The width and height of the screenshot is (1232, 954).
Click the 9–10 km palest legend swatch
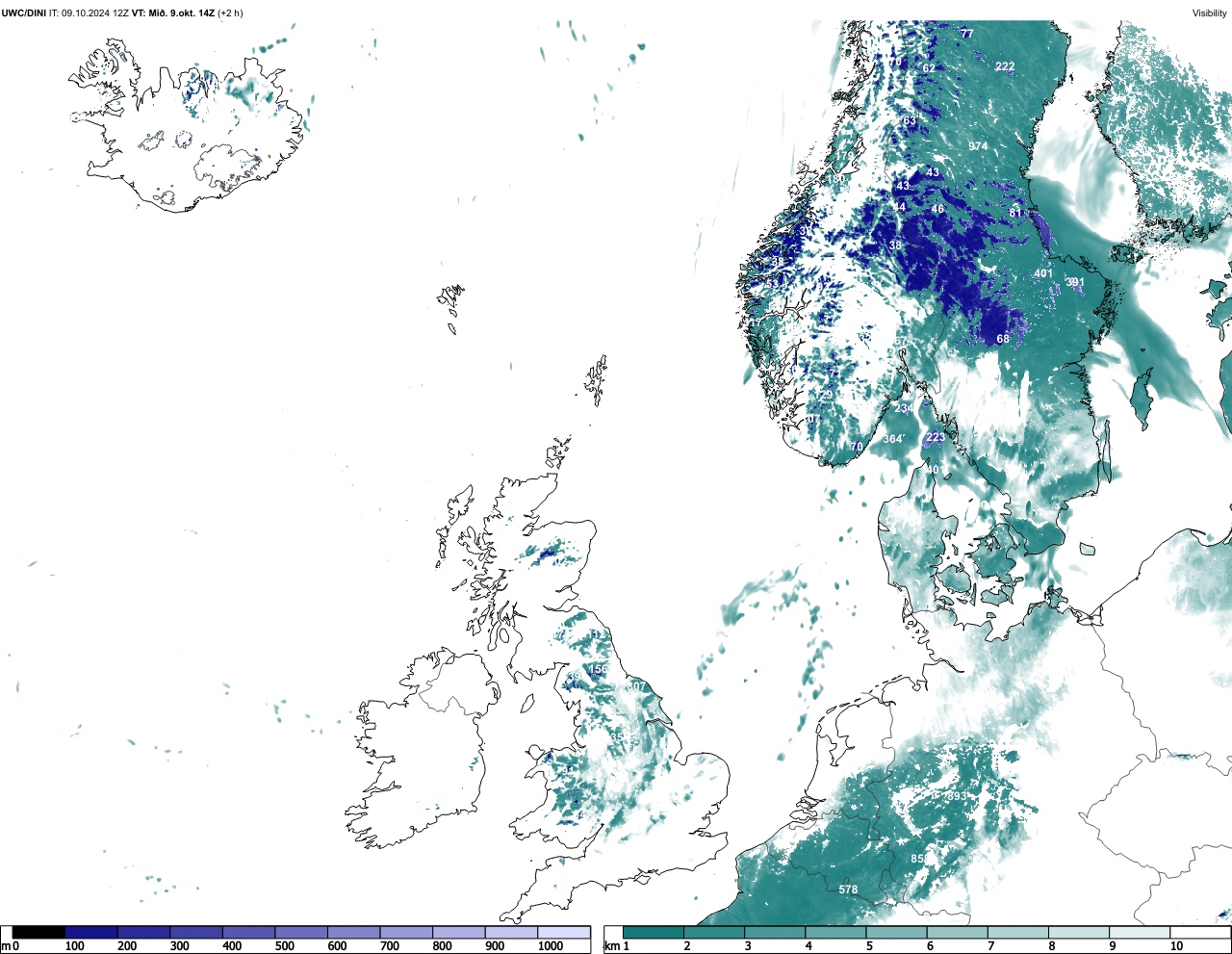pyautogui.click(x=1141, y=932)
